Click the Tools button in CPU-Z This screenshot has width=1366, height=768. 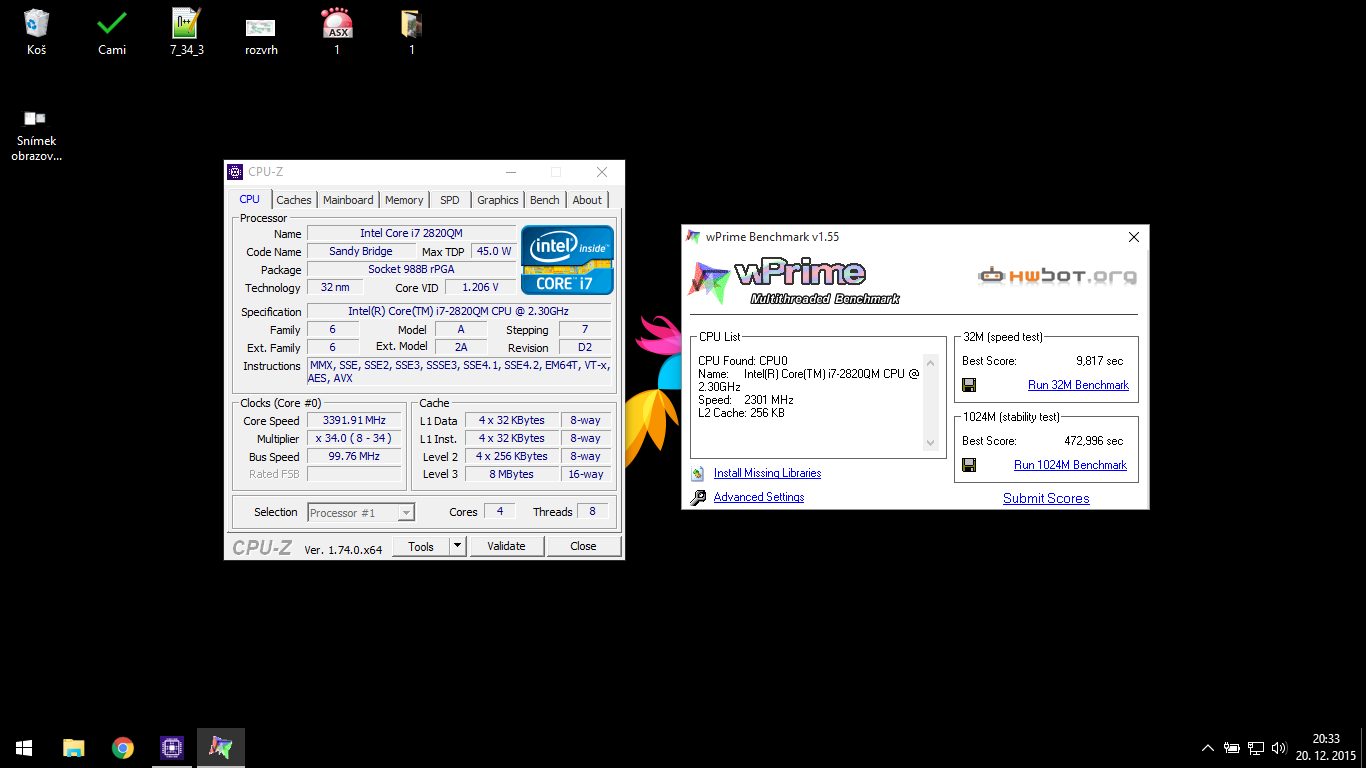[x=421, y=546]
